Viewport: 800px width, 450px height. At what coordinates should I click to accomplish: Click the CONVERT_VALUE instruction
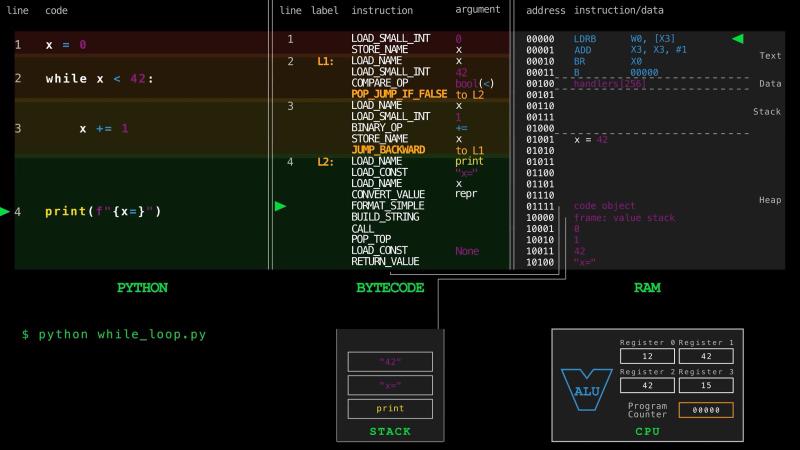point(388,194)
